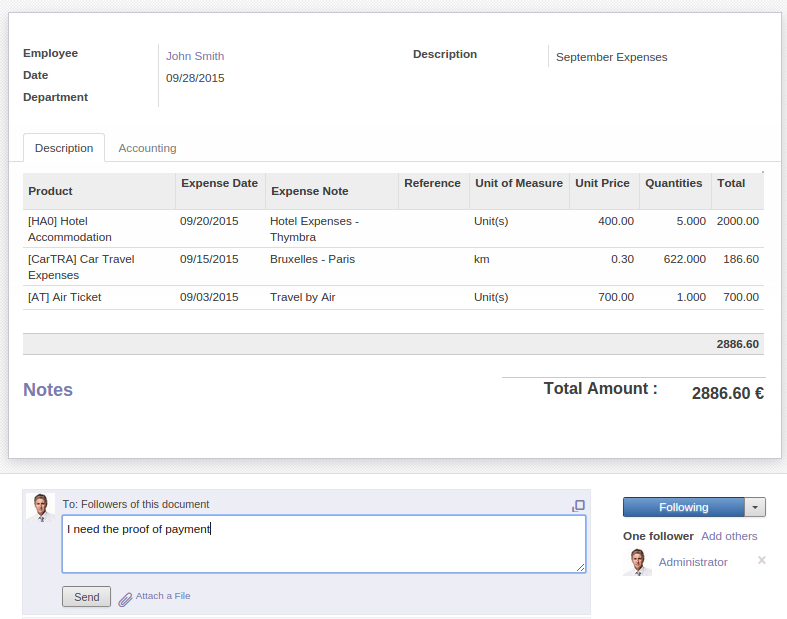This screenshot has width=787, height=619.
Task: Focus the message text box
Action: 323,544
